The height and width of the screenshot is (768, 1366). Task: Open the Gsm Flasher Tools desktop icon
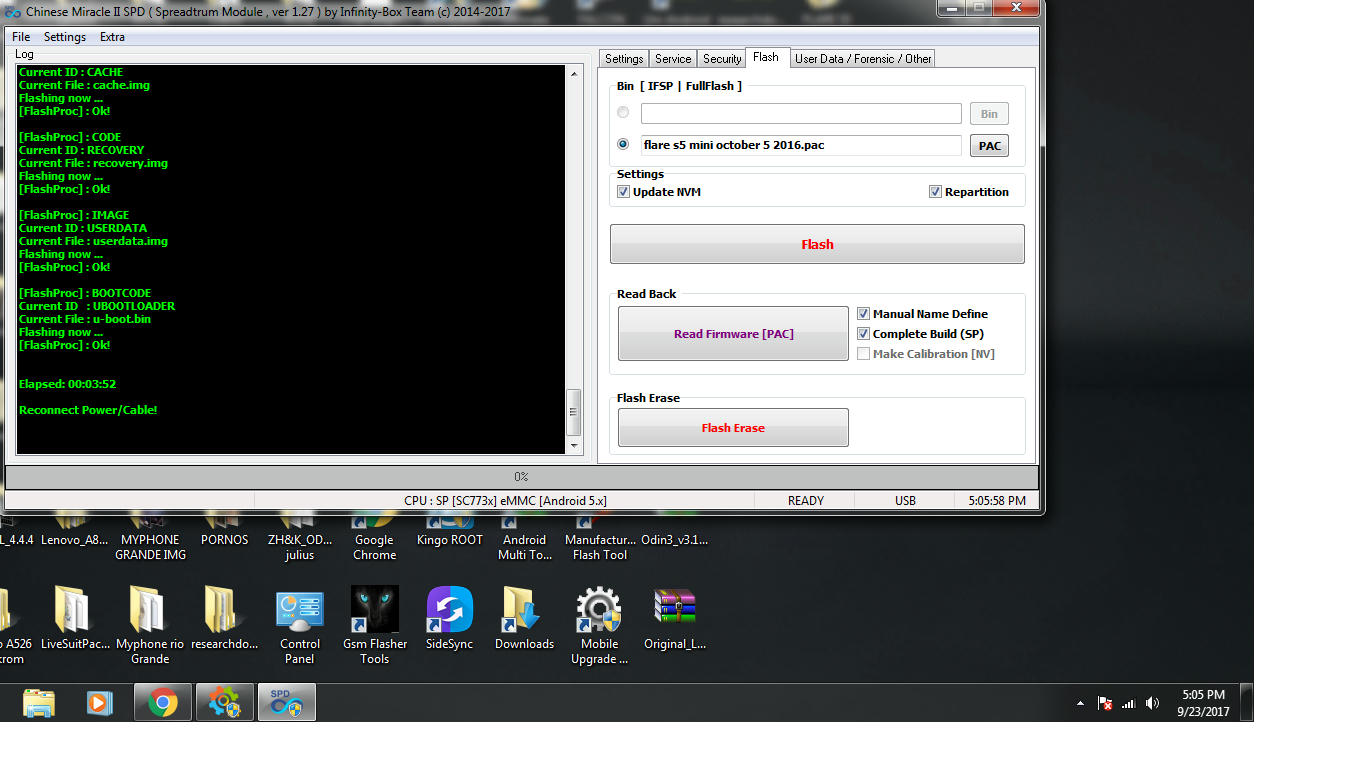[375, 612]
